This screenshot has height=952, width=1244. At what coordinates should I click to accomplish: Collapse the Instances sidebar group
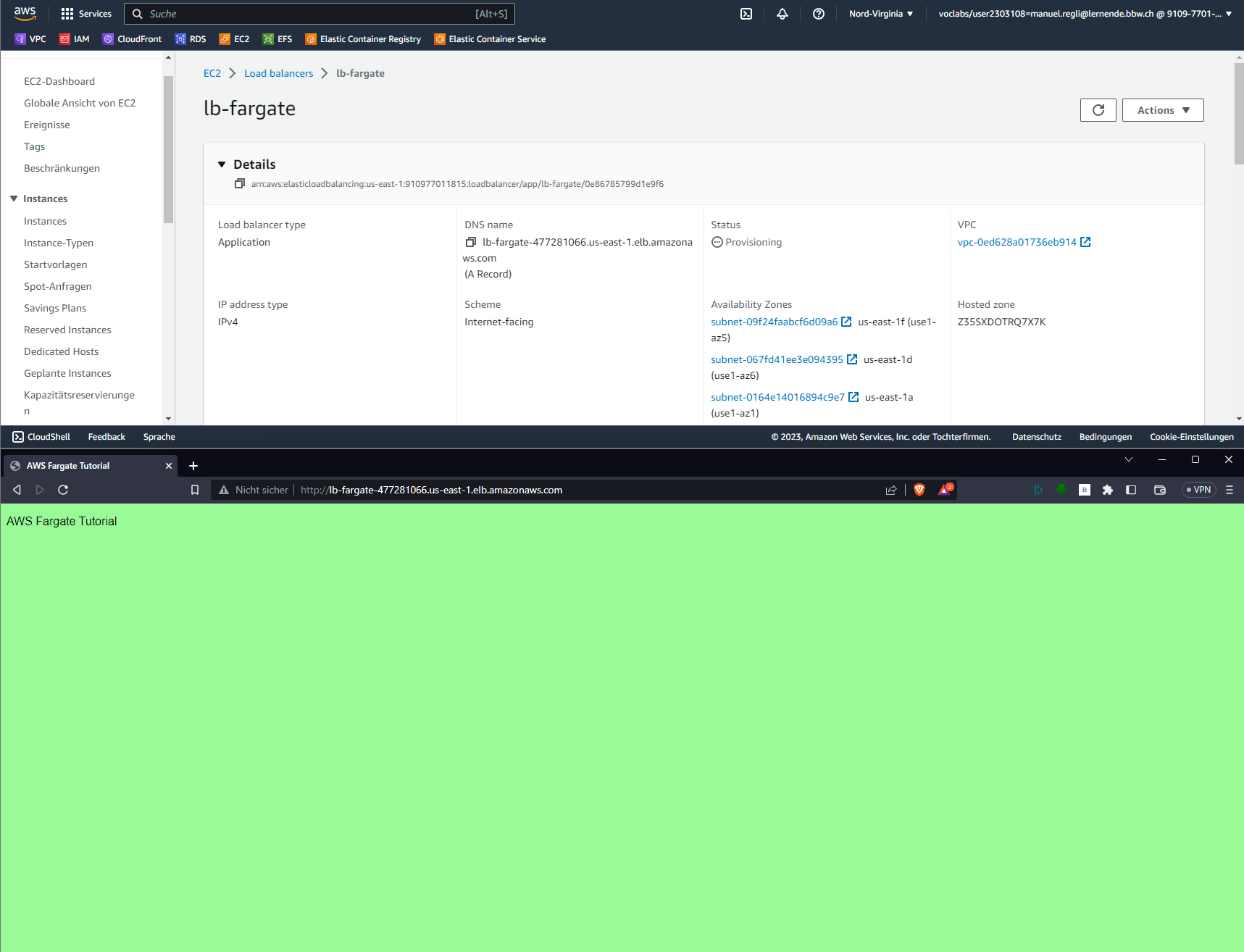pos(14,199)
